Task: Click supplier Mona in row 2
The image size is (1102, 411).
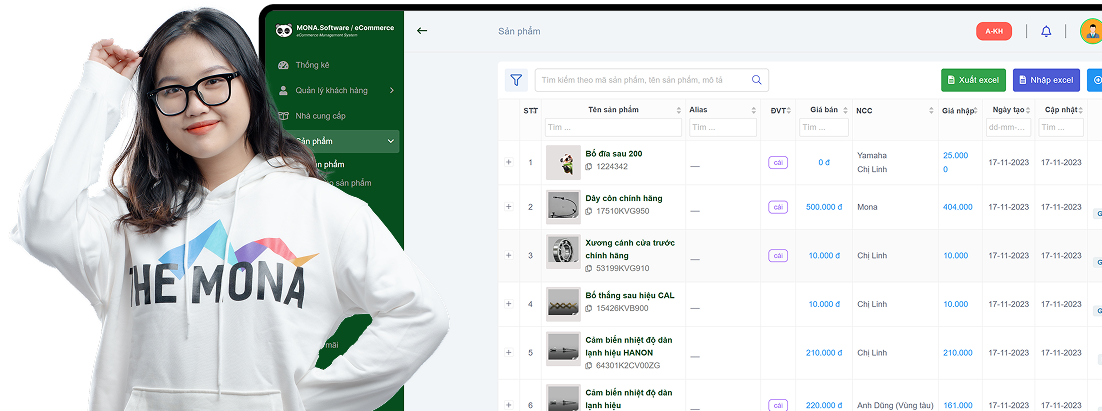Action: tap(867, 207)
